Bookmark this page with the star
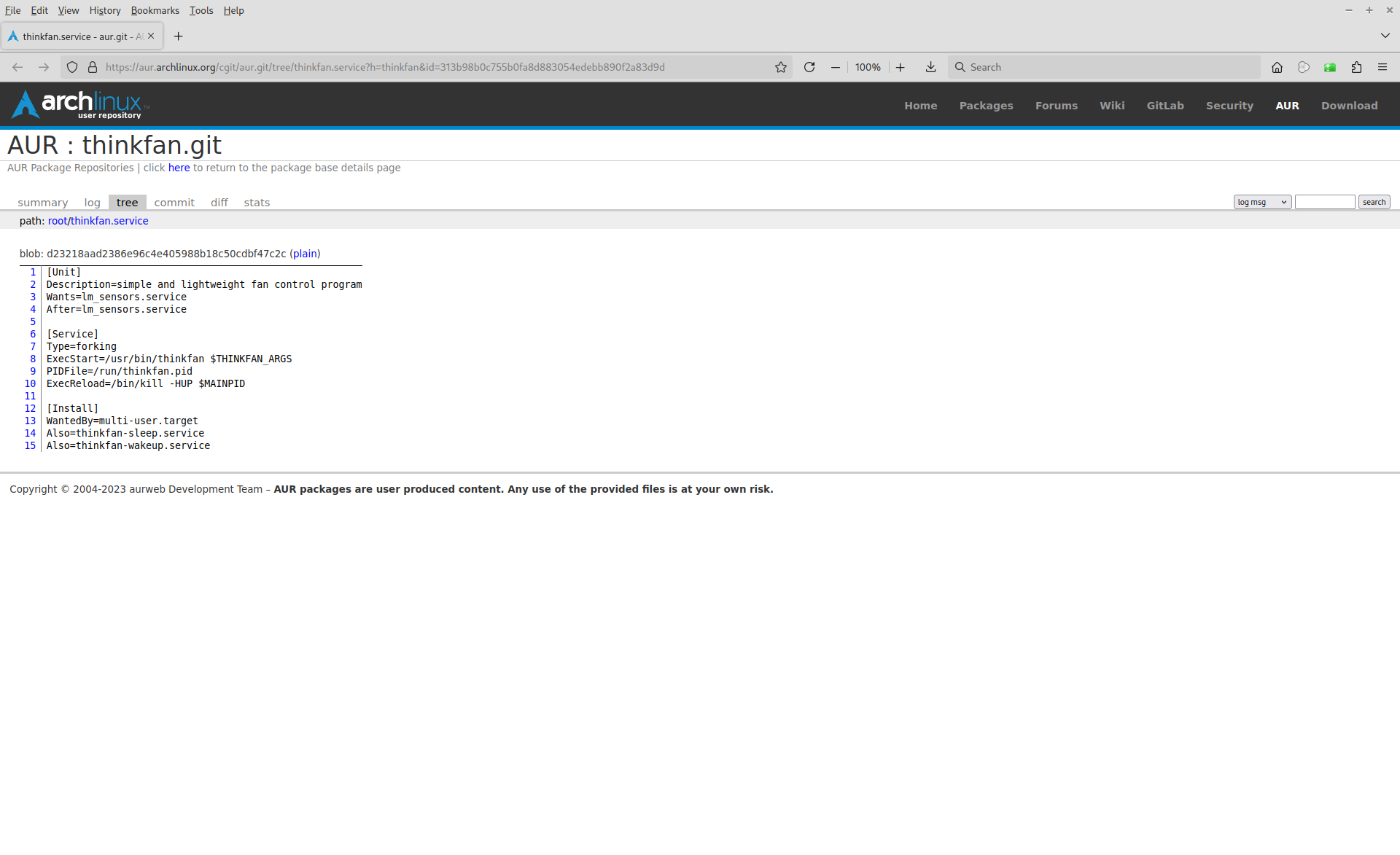 pyautogui.click(x=781, y=67)
